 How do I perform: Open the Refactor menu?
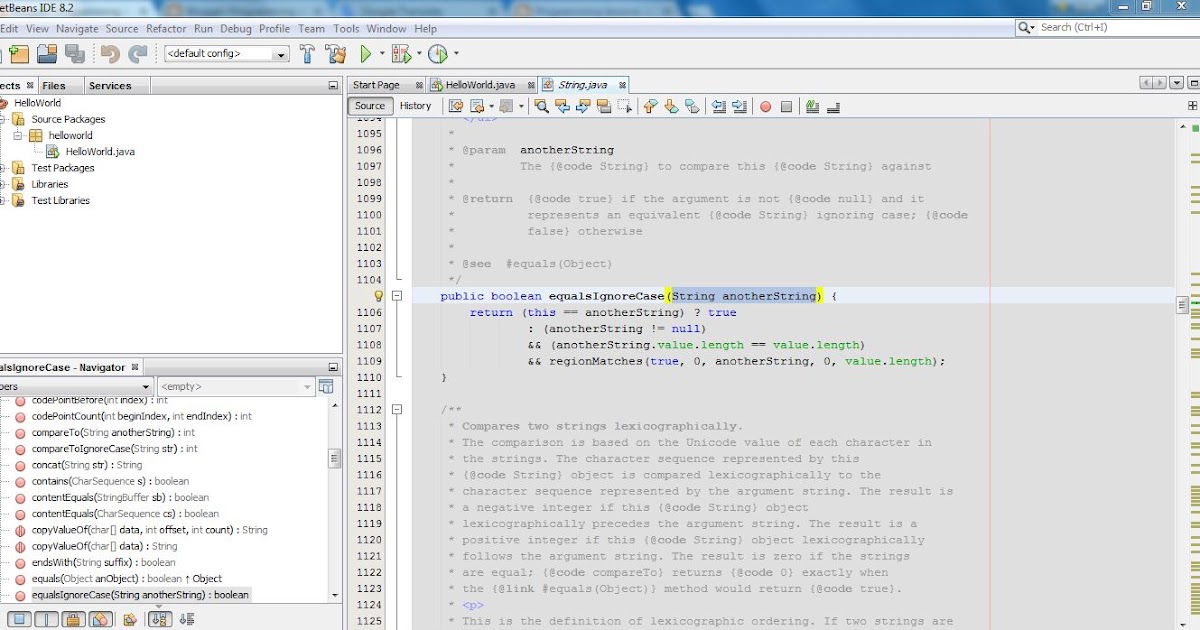point(166,28)
